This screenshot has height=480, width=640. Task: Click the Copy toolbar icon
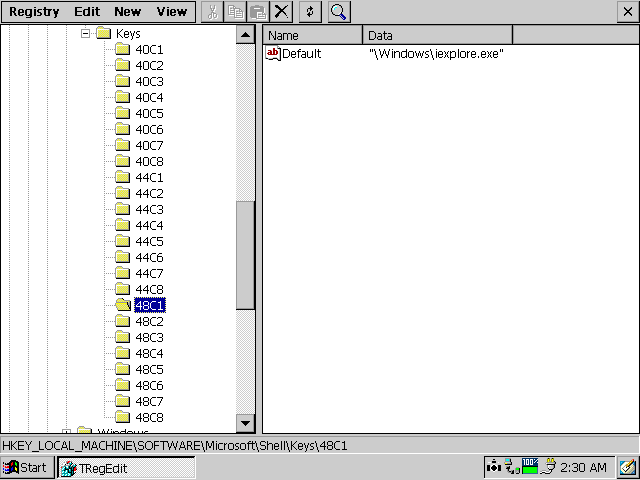tap(234, 12)
